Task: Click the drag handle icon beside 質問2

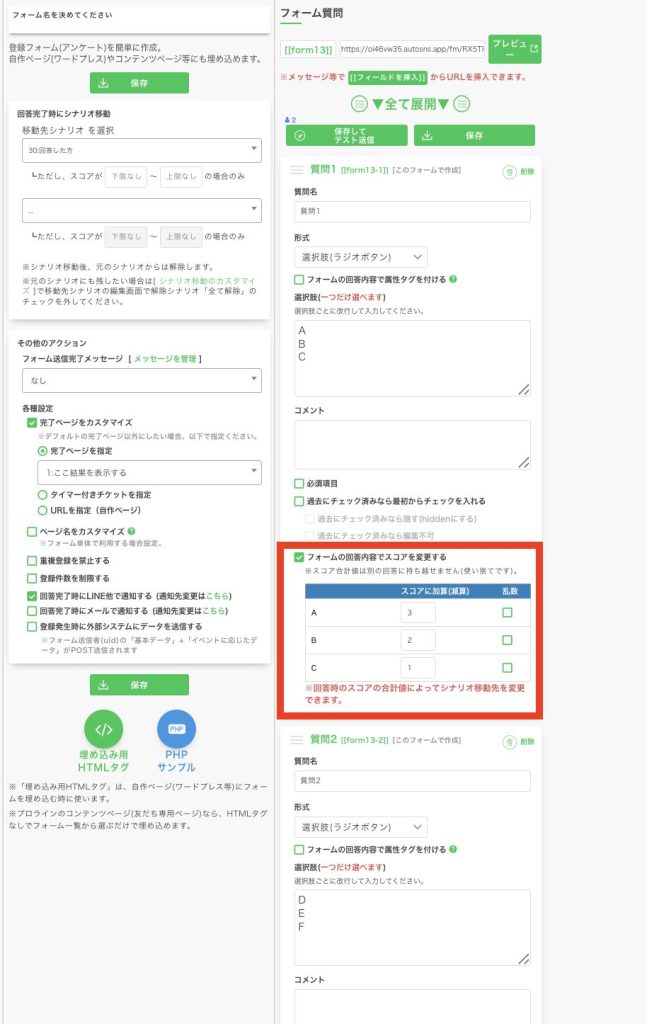Action: pos(297,740)
